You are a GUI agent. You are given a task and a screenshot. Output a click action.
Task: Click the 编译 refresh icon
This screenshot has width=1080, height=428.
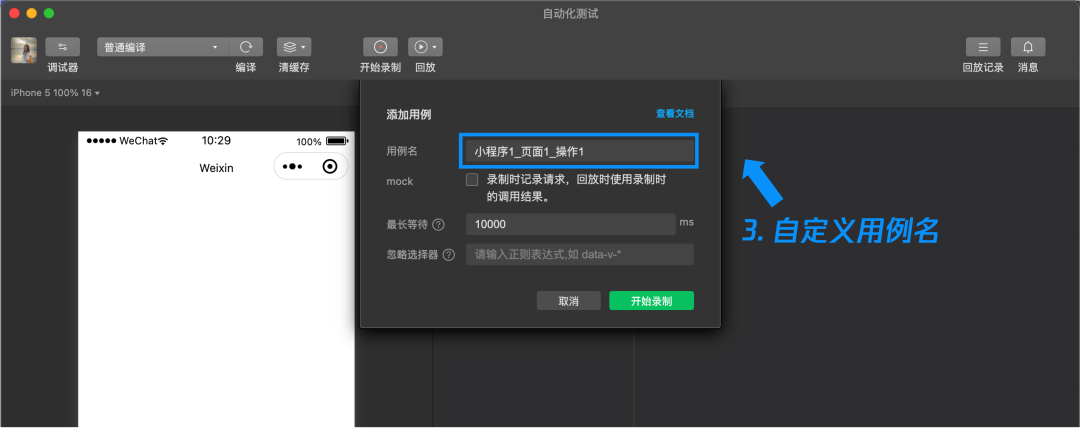point(246,47)
